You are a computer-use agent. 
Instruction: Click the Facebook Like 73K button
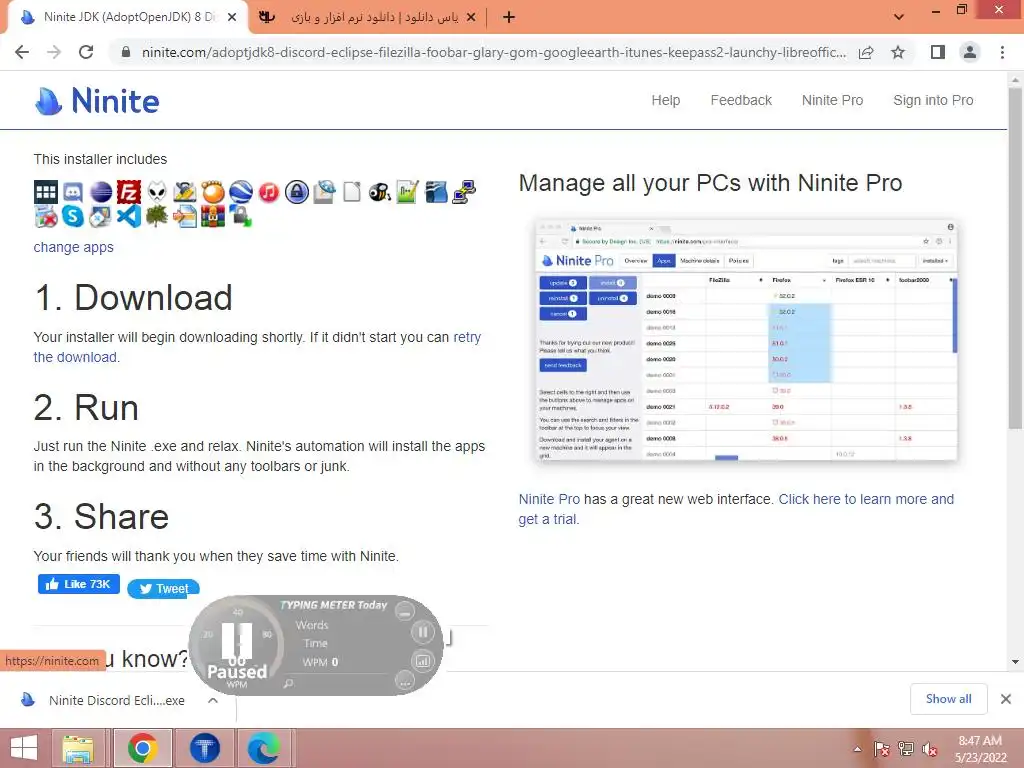tap(78, 584)
